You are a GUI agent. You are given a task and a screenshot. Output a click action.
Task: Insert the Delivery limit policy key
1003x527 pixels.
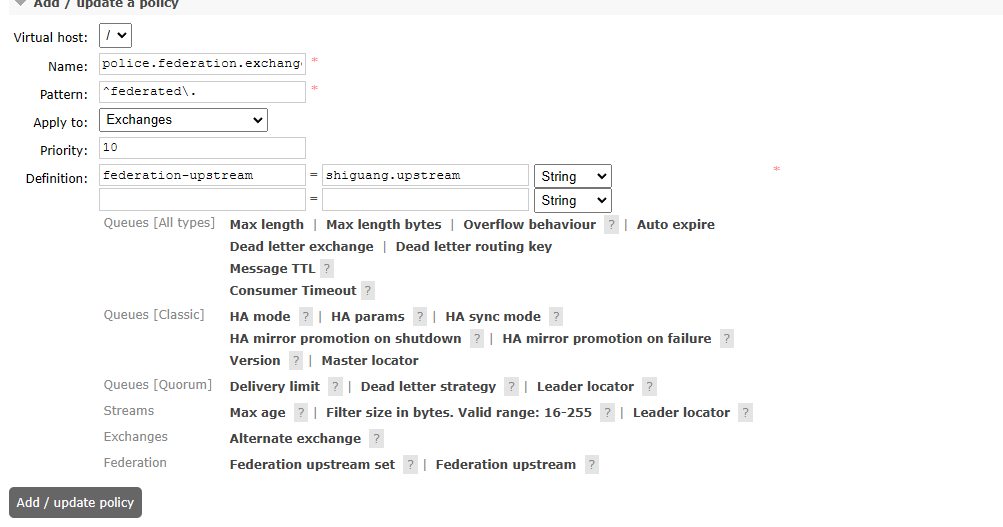pos(274,386)
